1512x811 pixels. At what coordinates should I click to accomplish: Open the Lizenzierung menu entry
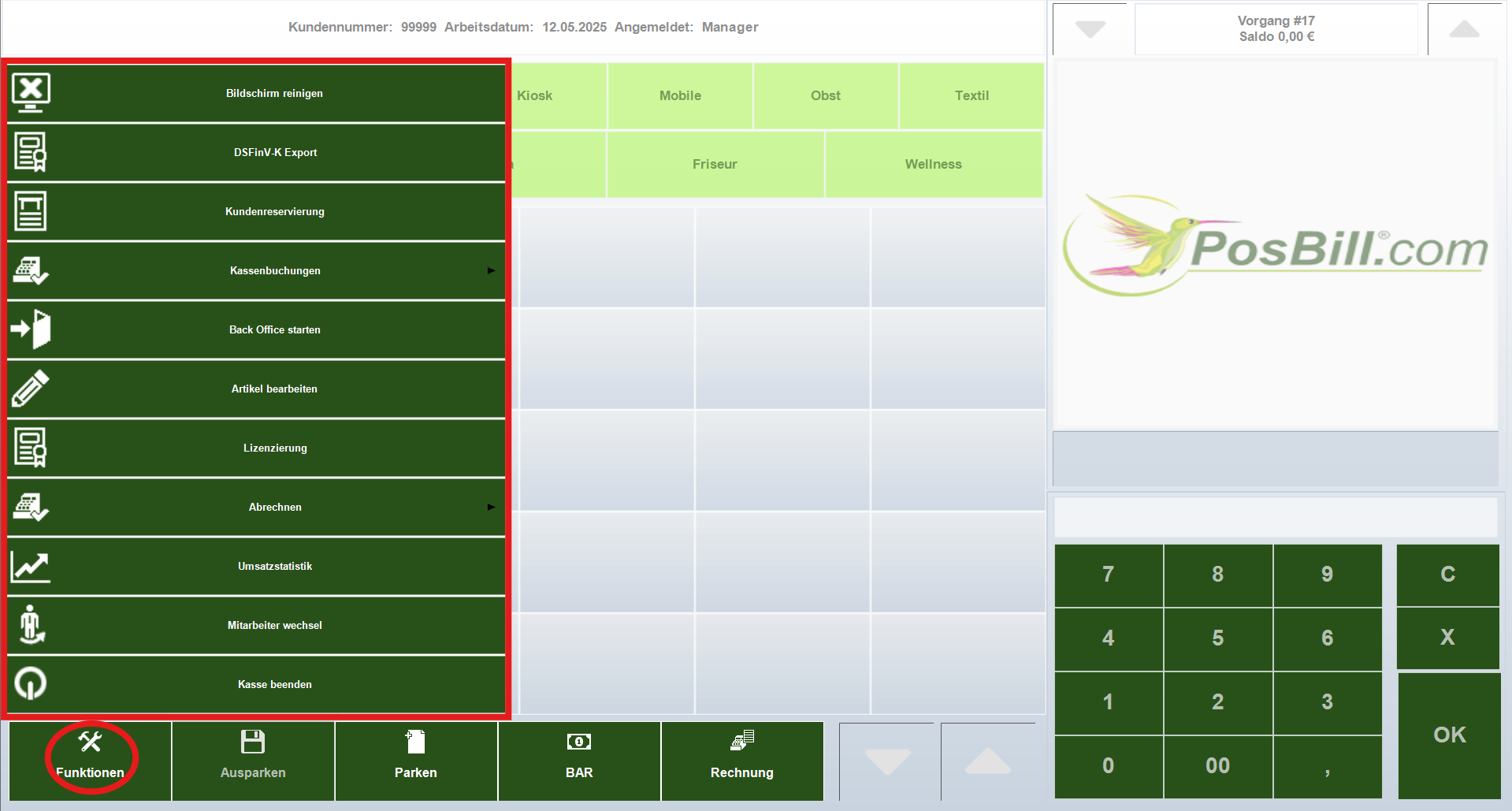274,448
